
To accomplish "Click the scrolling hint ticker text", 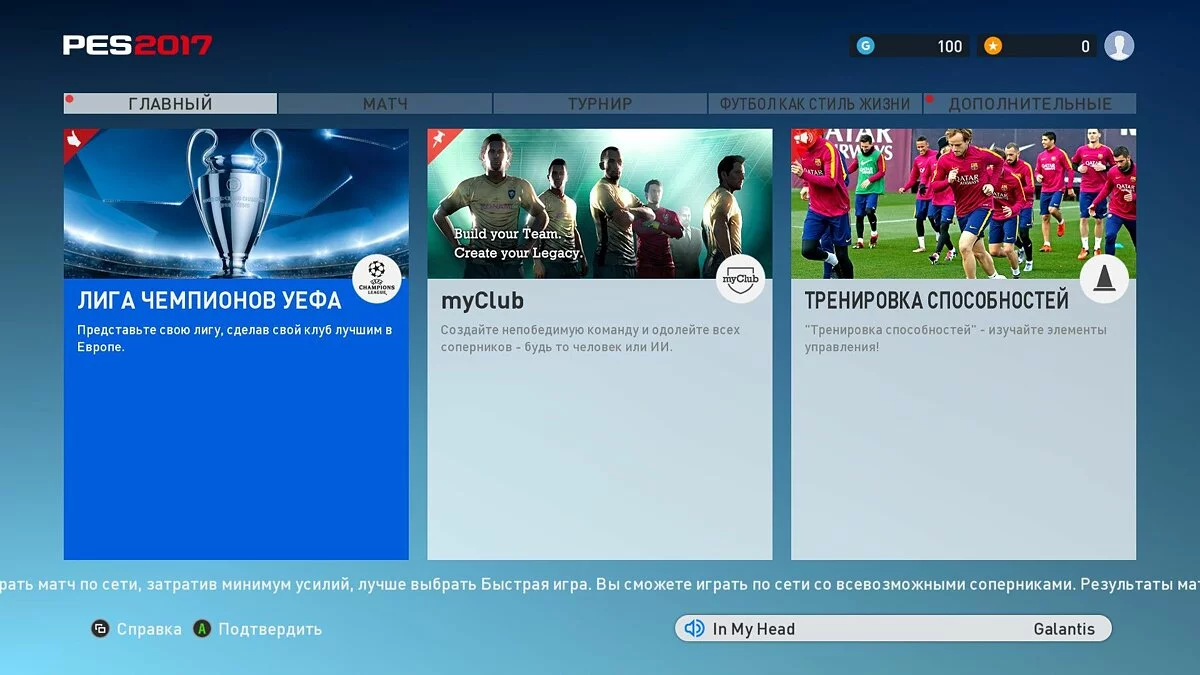I will click(x=600, y=585).
